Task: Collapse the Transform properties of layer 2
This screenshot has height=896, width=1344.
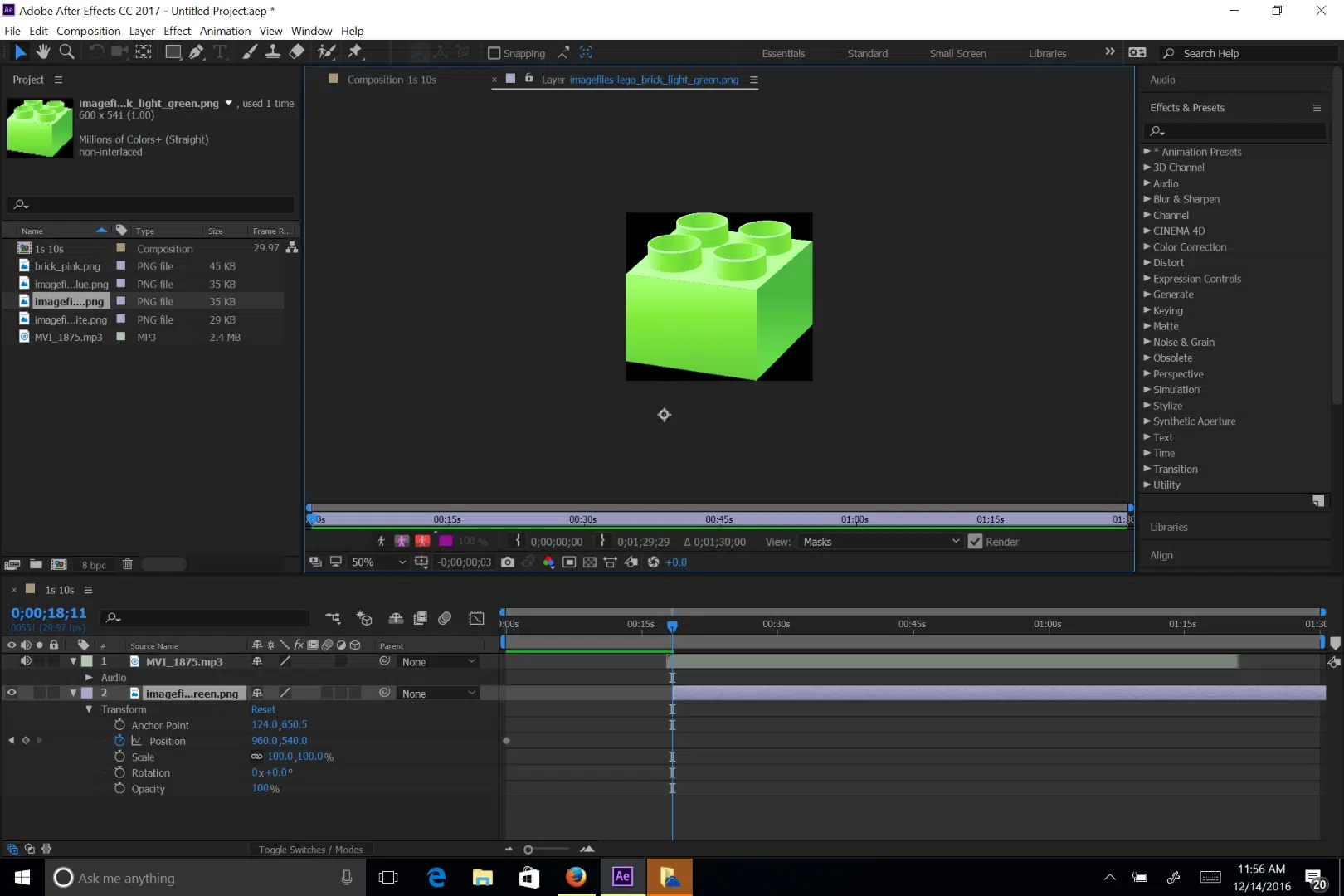Action: pyautogui.click(x=89, y=709)
